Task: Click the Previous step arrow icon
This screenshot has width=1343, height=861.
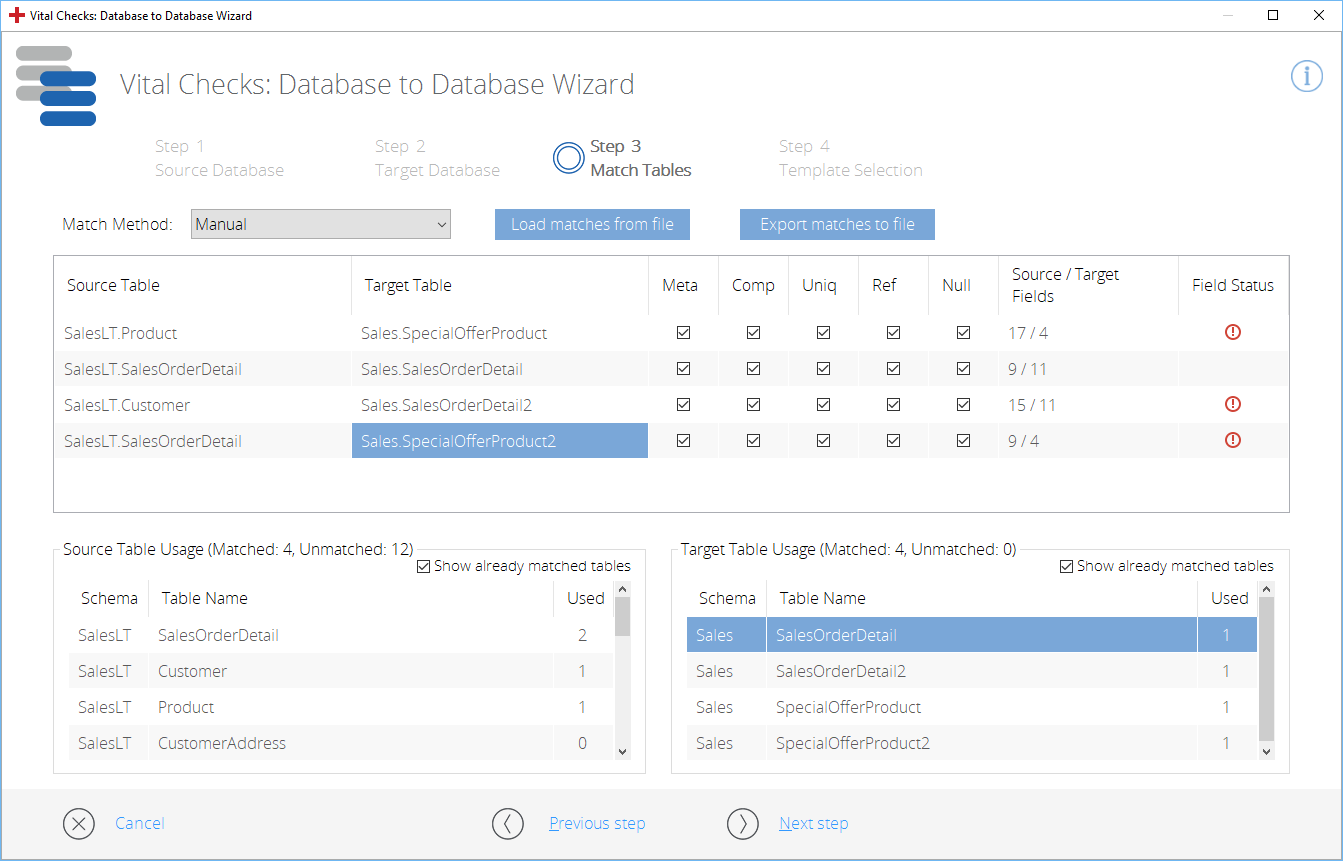Action: [x=508, y=823]
